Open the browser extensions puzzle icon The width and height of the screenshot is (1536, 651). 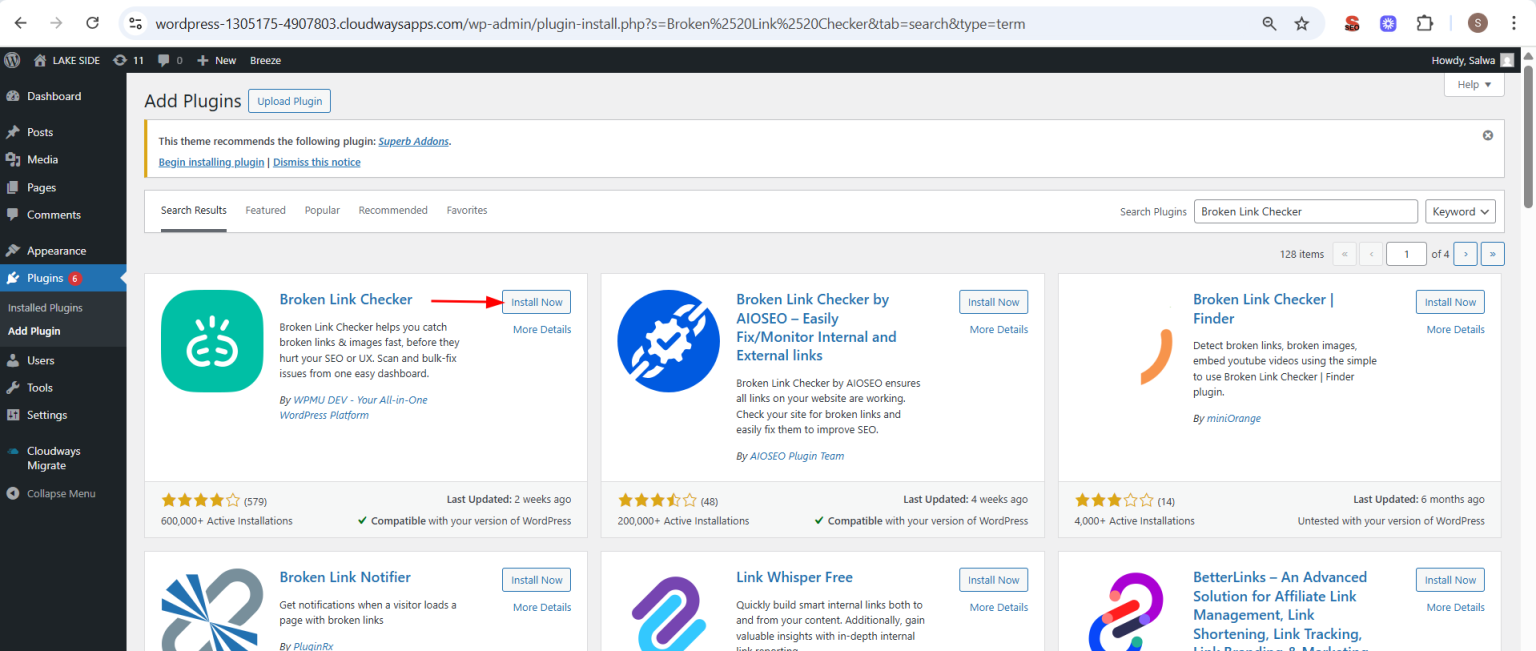coord(1425,23)
